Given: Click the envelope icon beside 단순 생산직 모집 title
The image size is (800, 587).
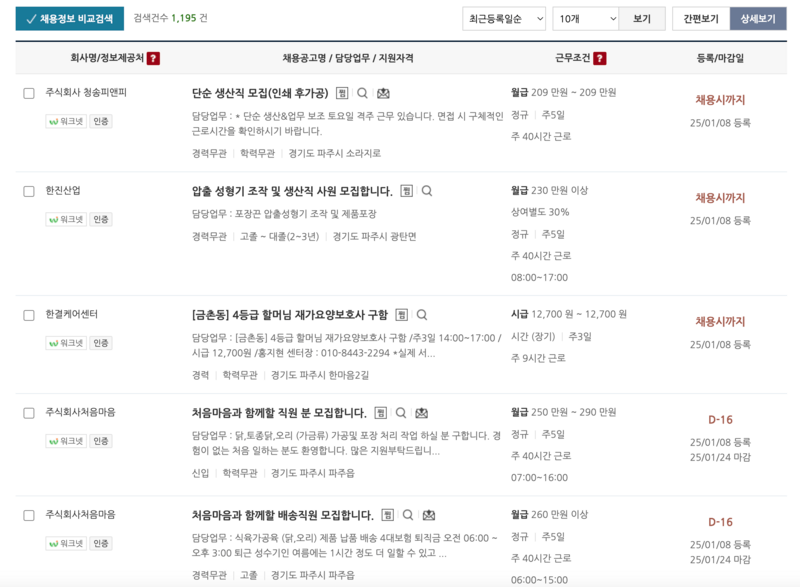Looking at the screenshot, I should 385,92.
